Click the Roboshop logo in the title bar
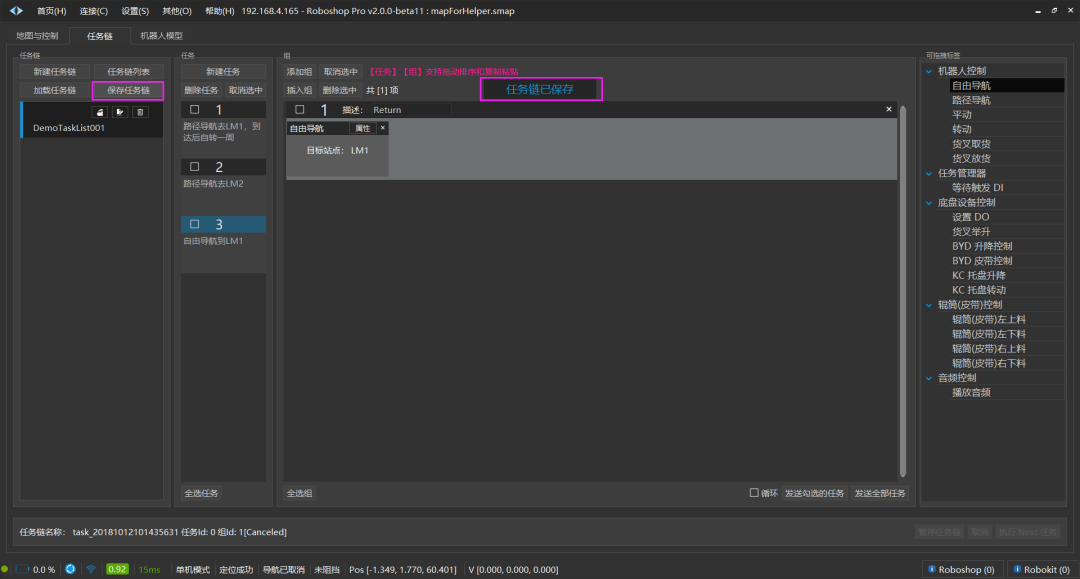 pos(16,10)
